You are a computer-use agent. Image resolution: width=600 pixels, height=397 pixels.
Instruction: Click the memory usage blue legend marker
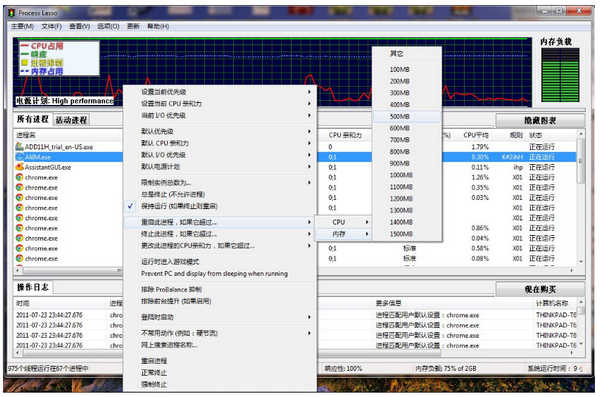(25, 71)
